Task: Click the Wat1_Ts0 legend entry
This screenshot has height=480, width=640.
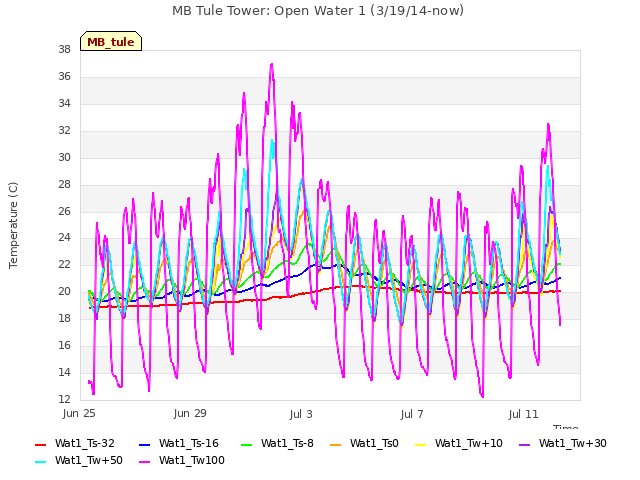Action: tap(364, 444)
